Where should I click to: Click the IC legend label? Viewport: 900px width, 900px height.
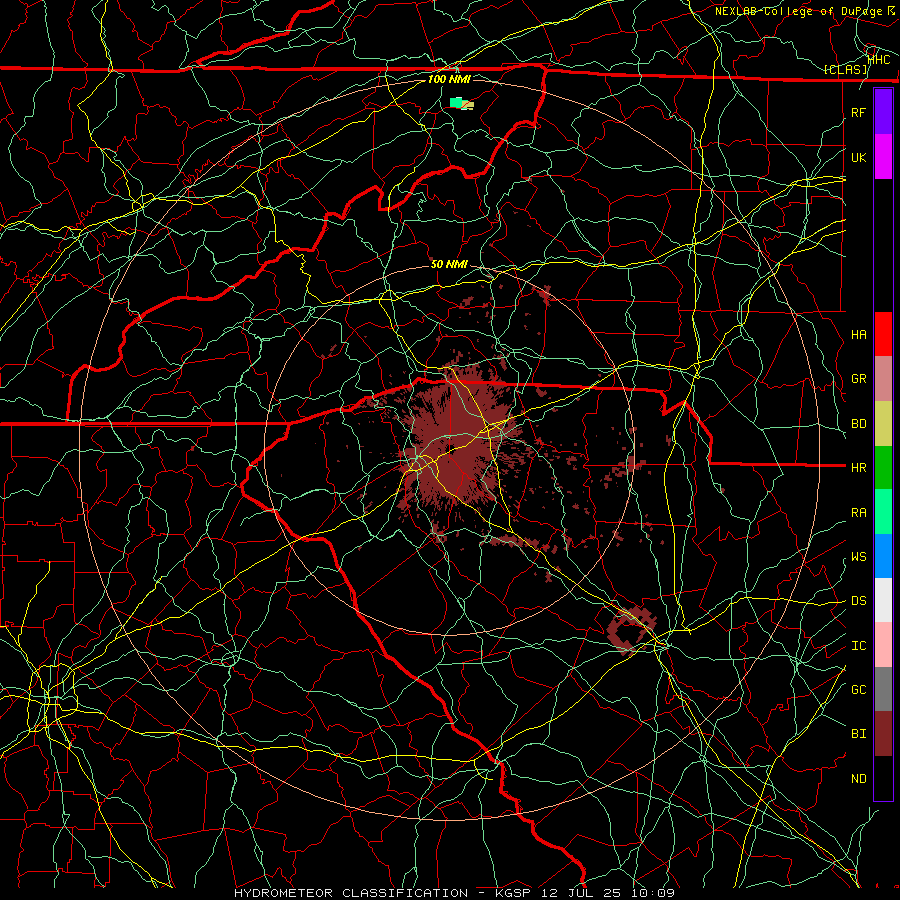click(858, 646)
